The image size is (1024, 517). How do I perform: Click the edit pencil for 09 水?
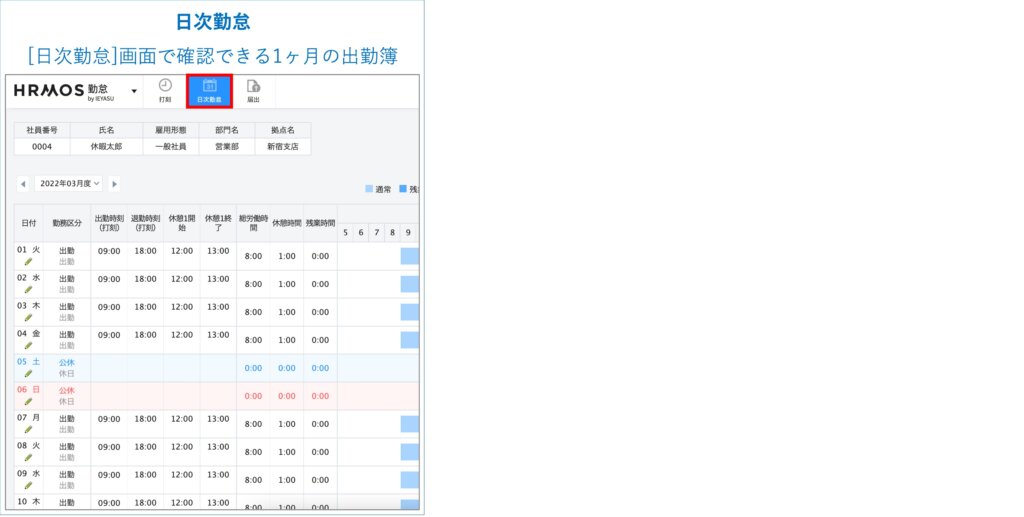[x=29, y=486]
